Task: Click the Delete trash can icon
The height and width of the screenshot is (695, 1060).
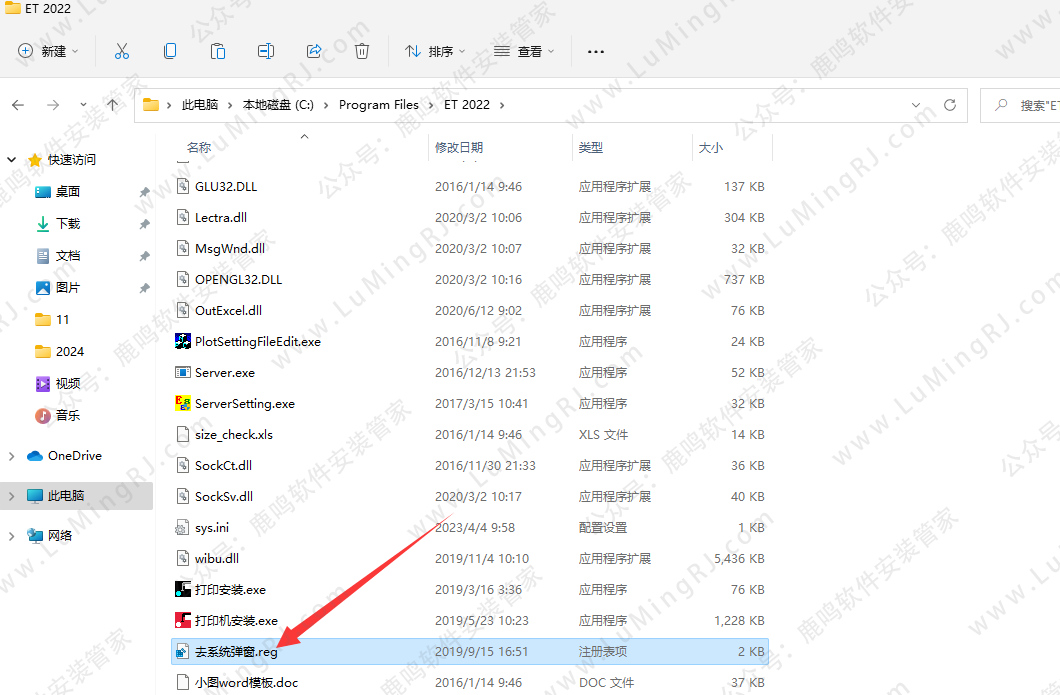Action: point(362,51)
